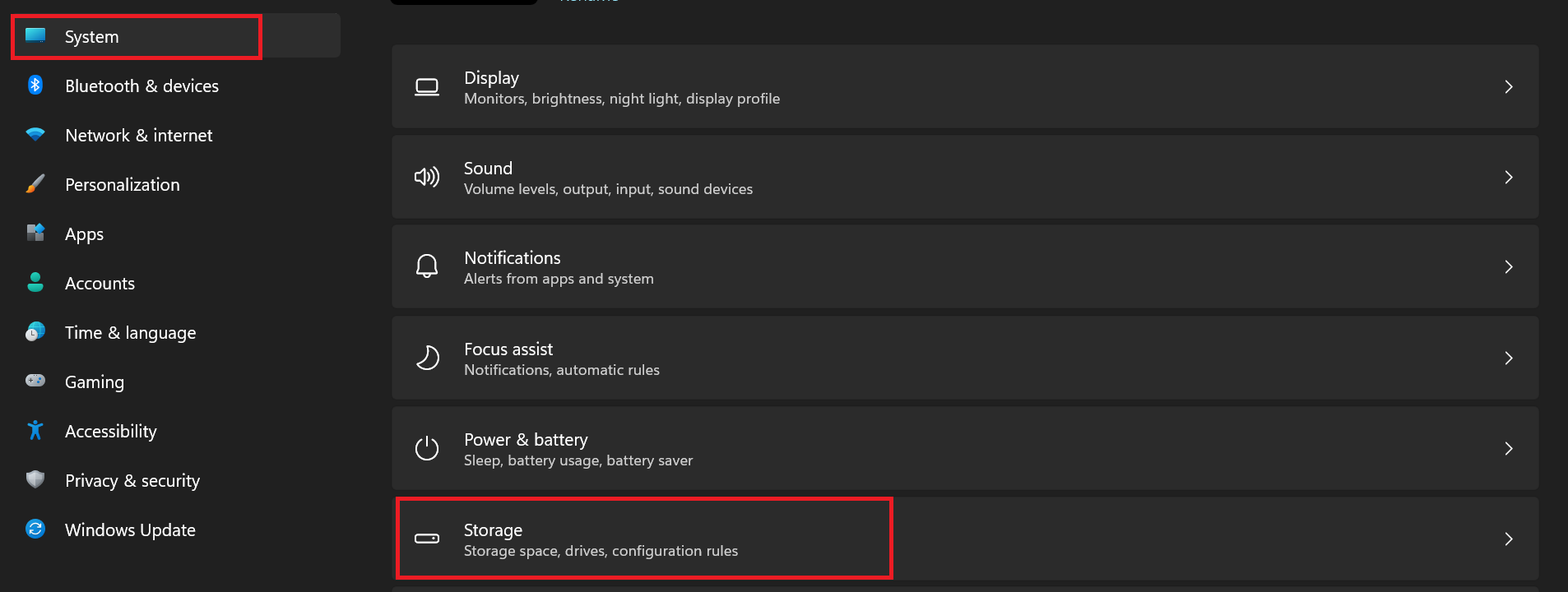Click the Personalization paintbrush icon

point(35,183)
